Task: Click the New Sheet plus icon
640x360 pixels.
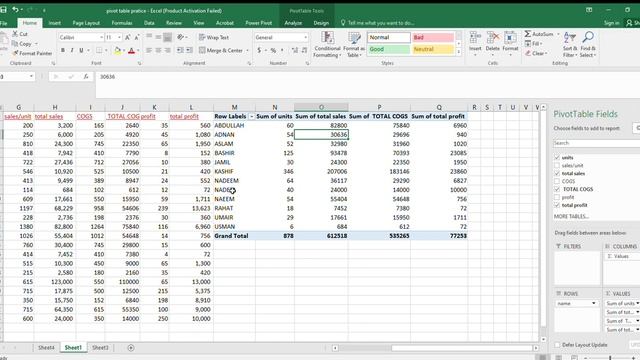Action: point(131,348)
